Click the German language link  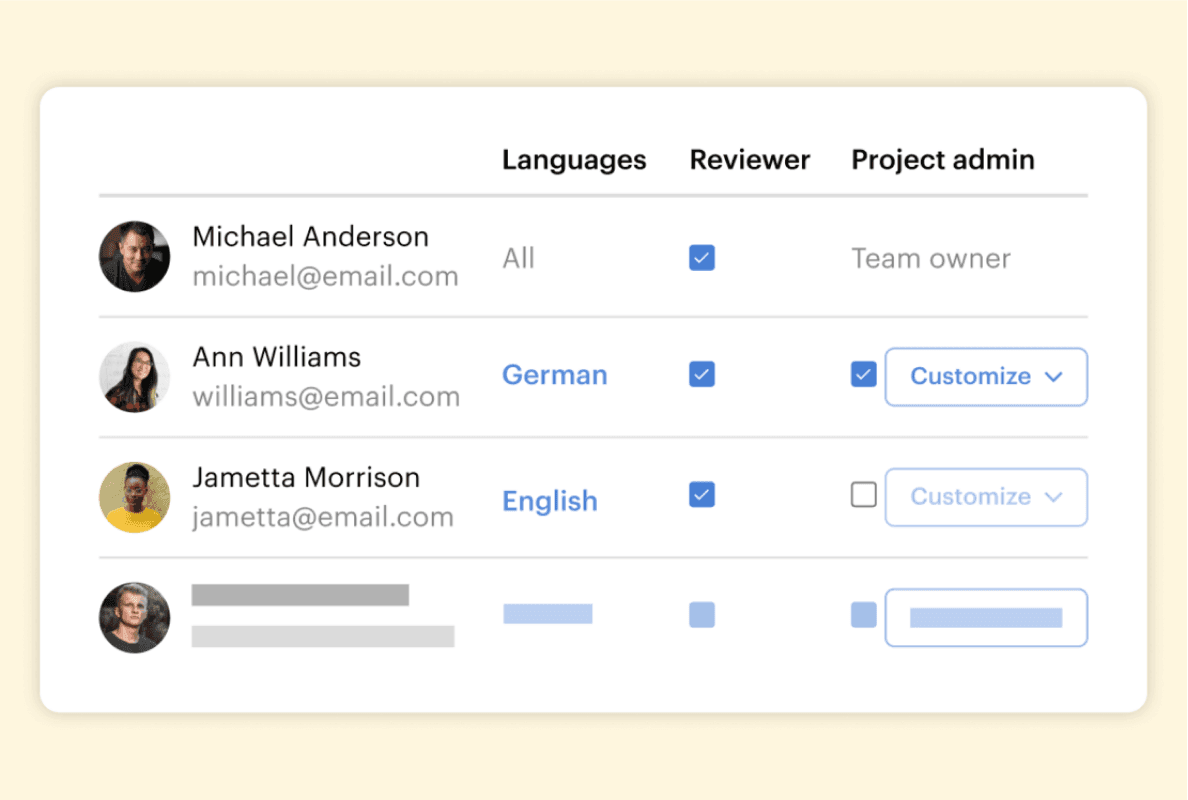(x=554, y=375)
